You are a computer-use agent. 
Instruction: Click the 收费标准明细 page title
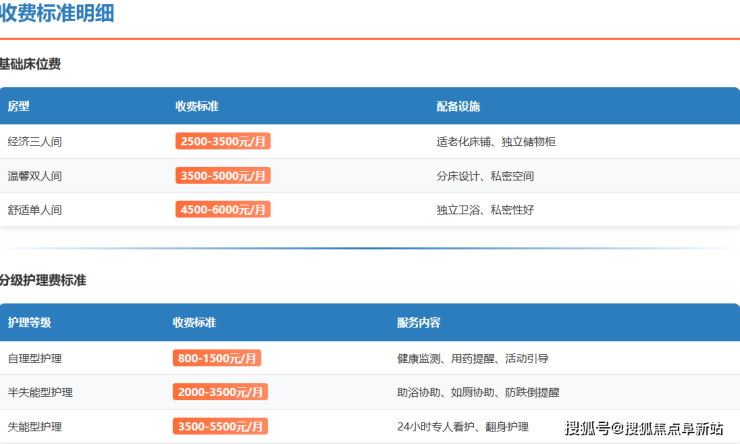(57, 14)
